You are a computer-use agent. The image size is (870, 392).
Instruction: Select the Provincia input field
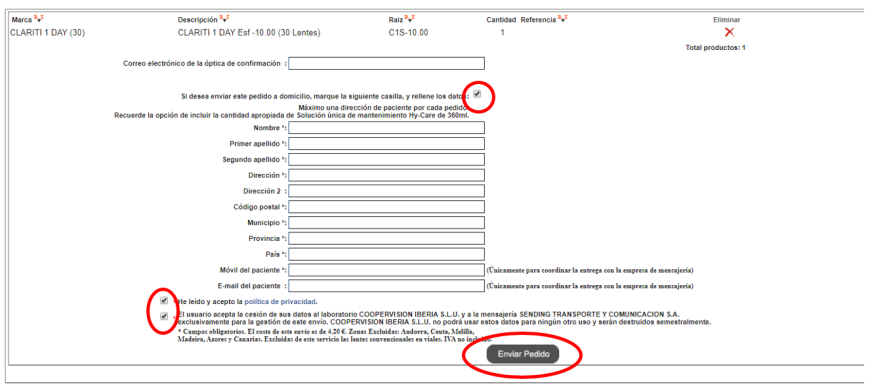click(x=387, y=238)
